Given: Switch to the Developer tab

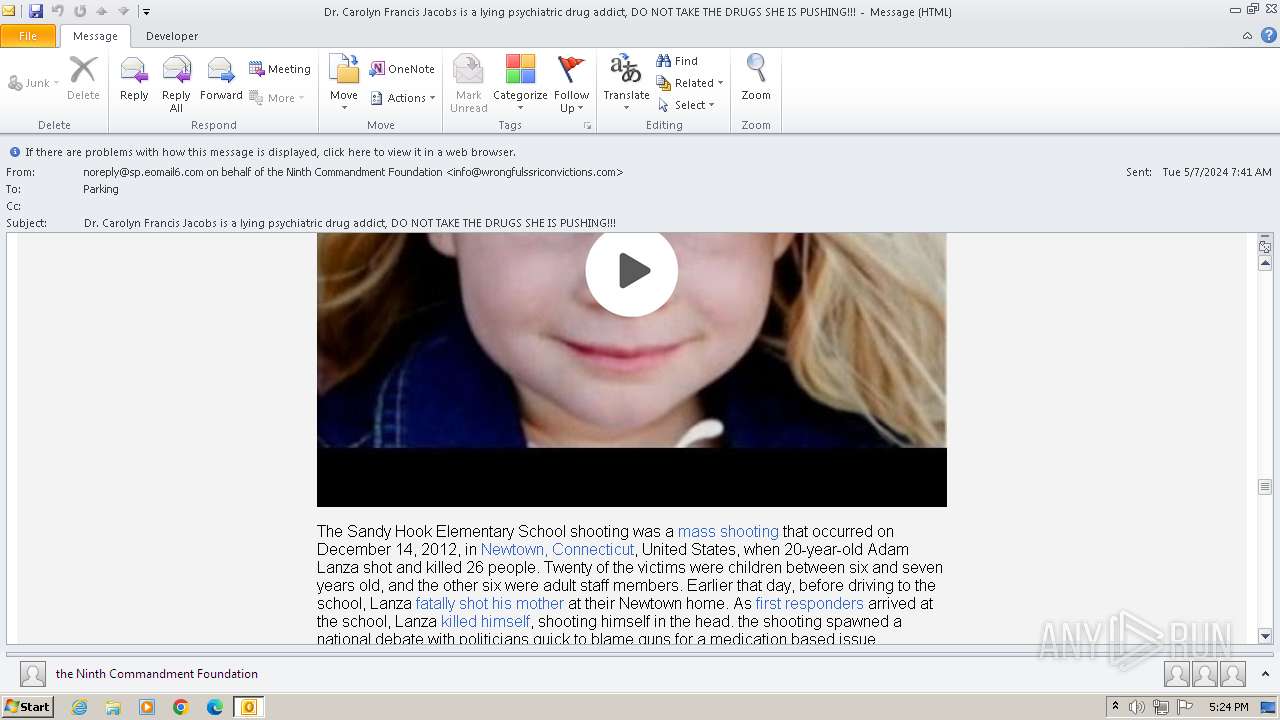Looking at the screenshot, I should click(x=172, y=36).
